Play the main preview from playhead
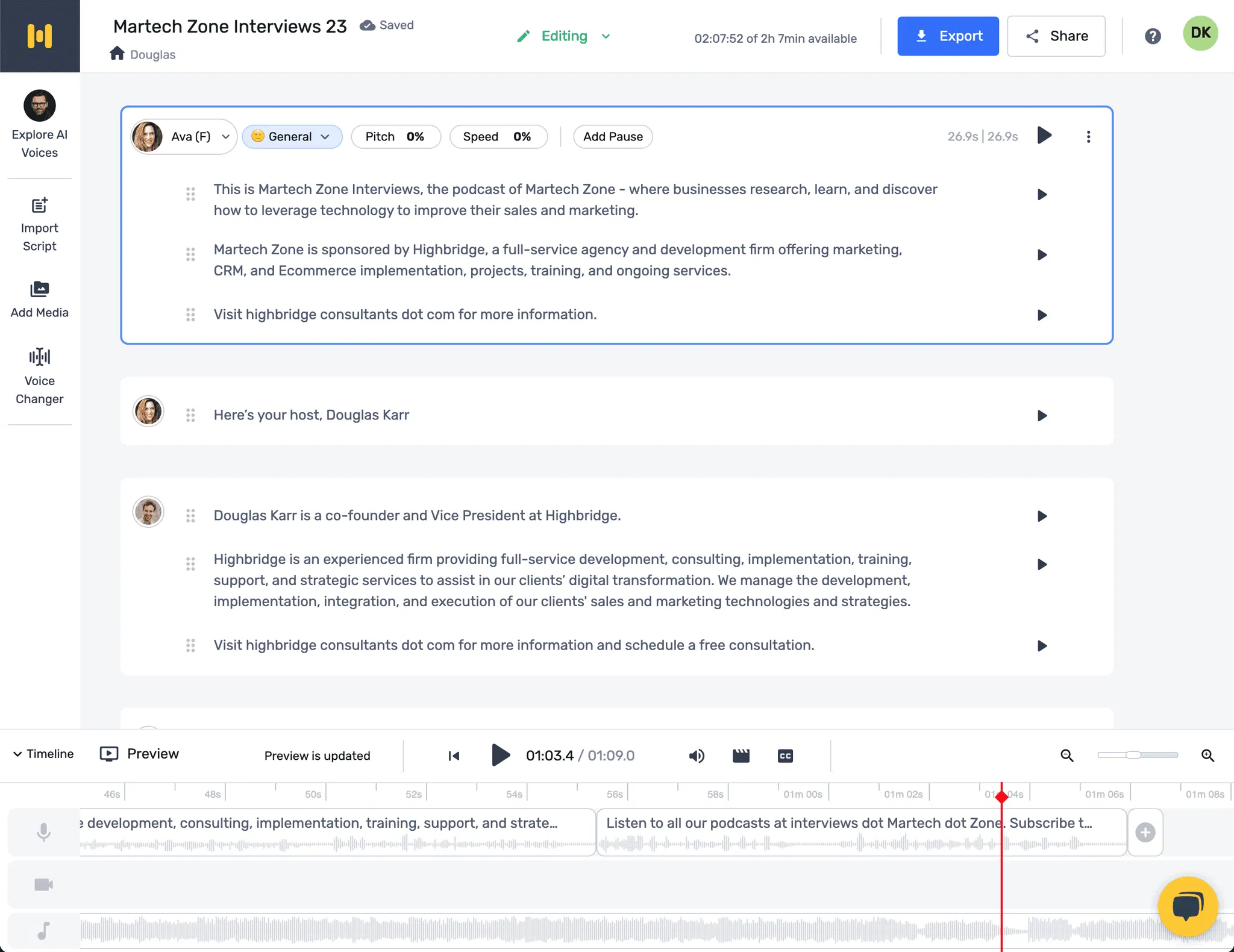1234x952 pixels. (500, 755)
